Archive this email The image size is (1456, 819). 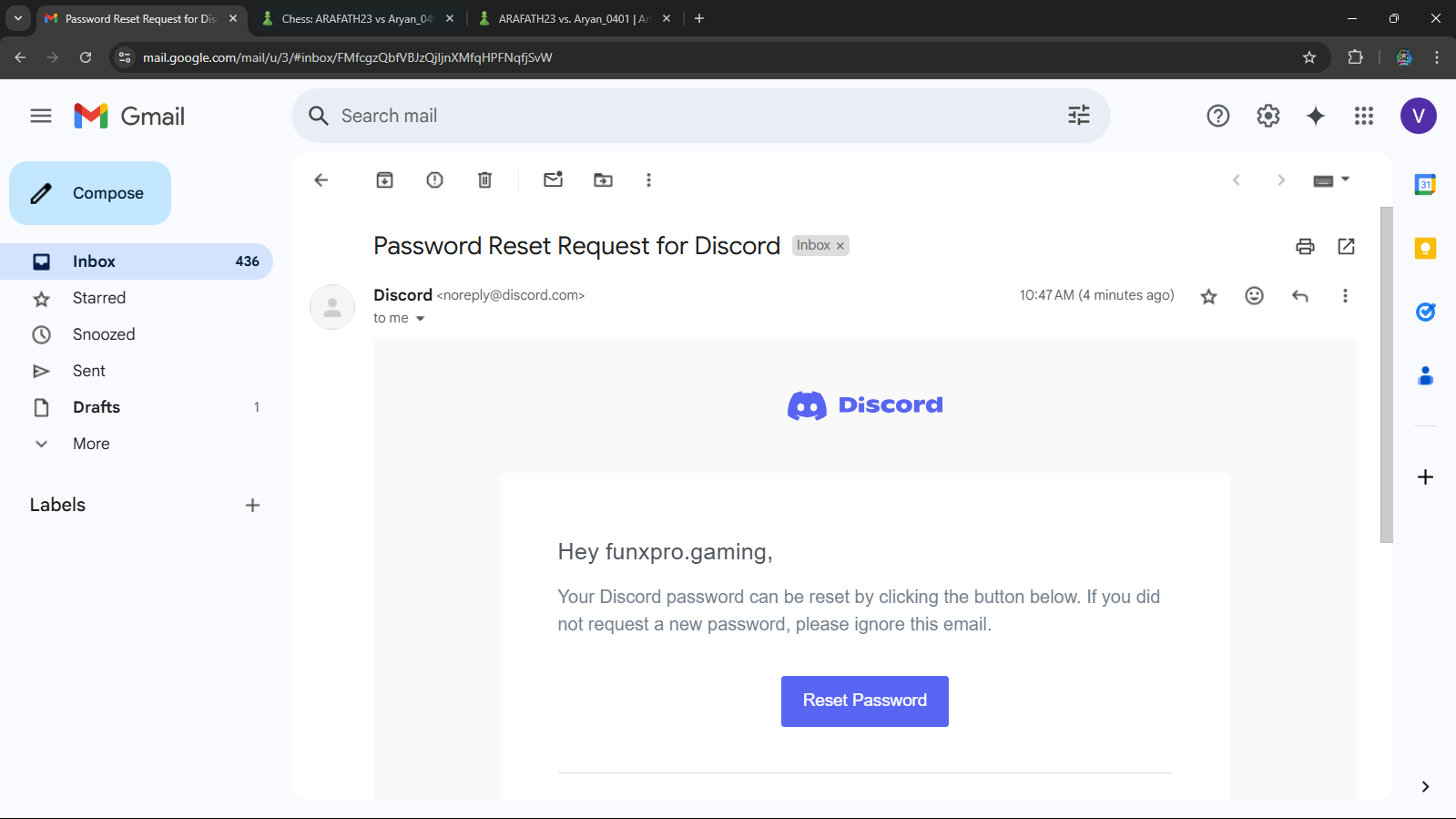pyautogui.click(x=385, y=180)
